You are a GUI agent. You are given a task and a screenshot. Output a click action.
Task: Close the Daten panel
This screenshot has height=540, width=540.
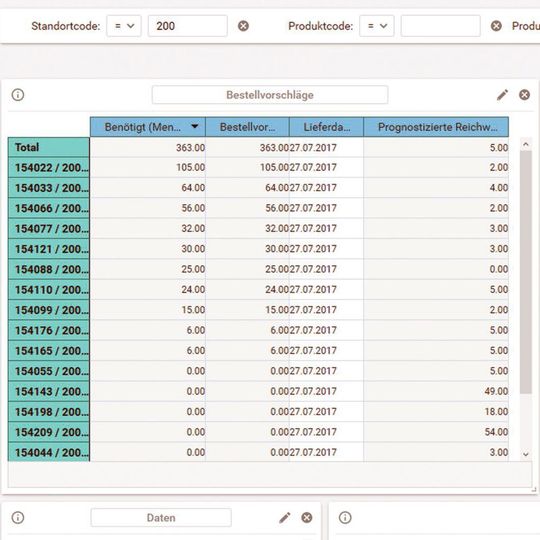click(x=307, y=517)
